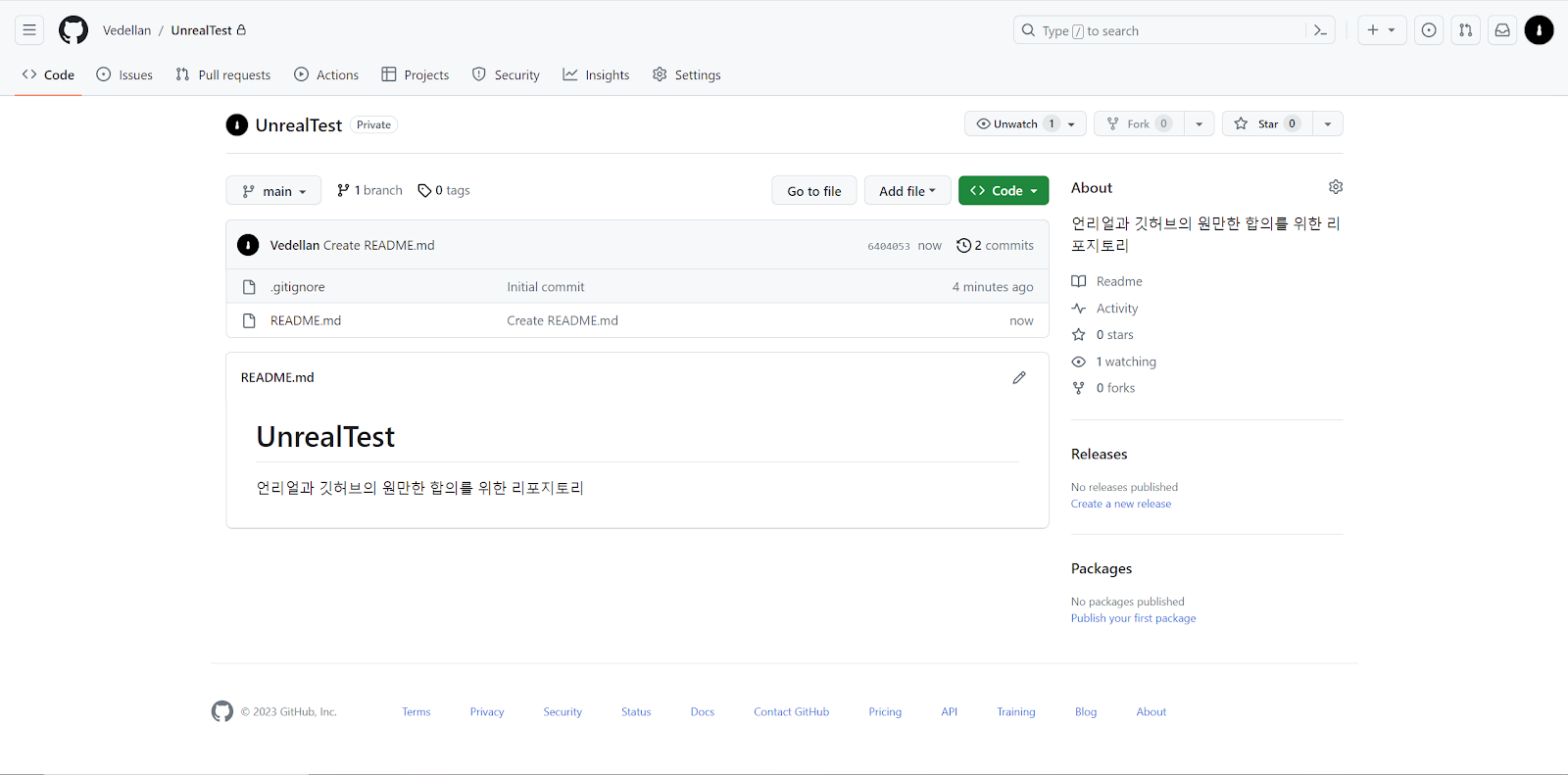Open the repository Settings tab
1568x775 pixels.
[x=687, y=74]
